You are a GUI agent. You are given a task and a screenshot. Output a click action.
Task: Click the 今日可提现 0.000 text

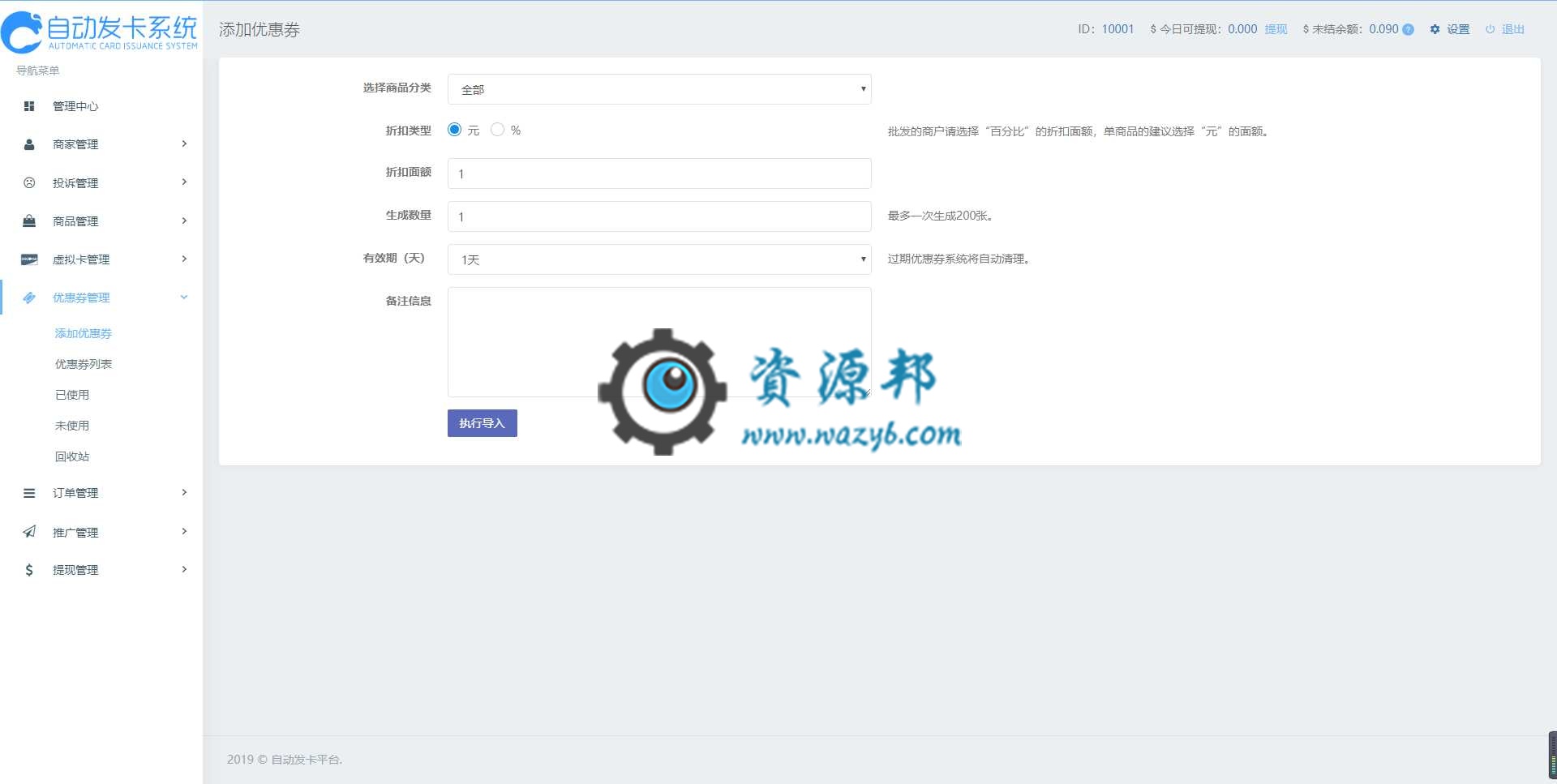[1203, 29]
